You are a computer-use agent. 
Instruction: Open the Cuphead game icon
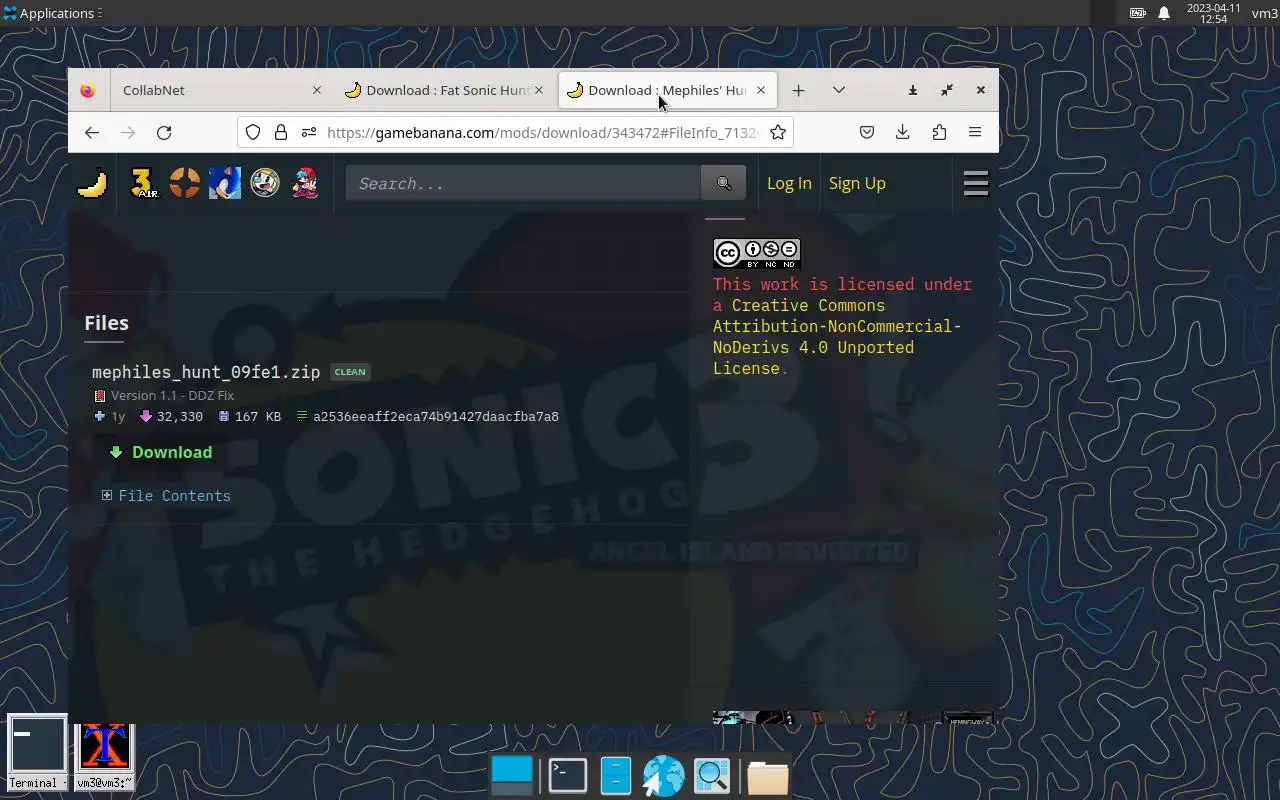pos(265,183)
